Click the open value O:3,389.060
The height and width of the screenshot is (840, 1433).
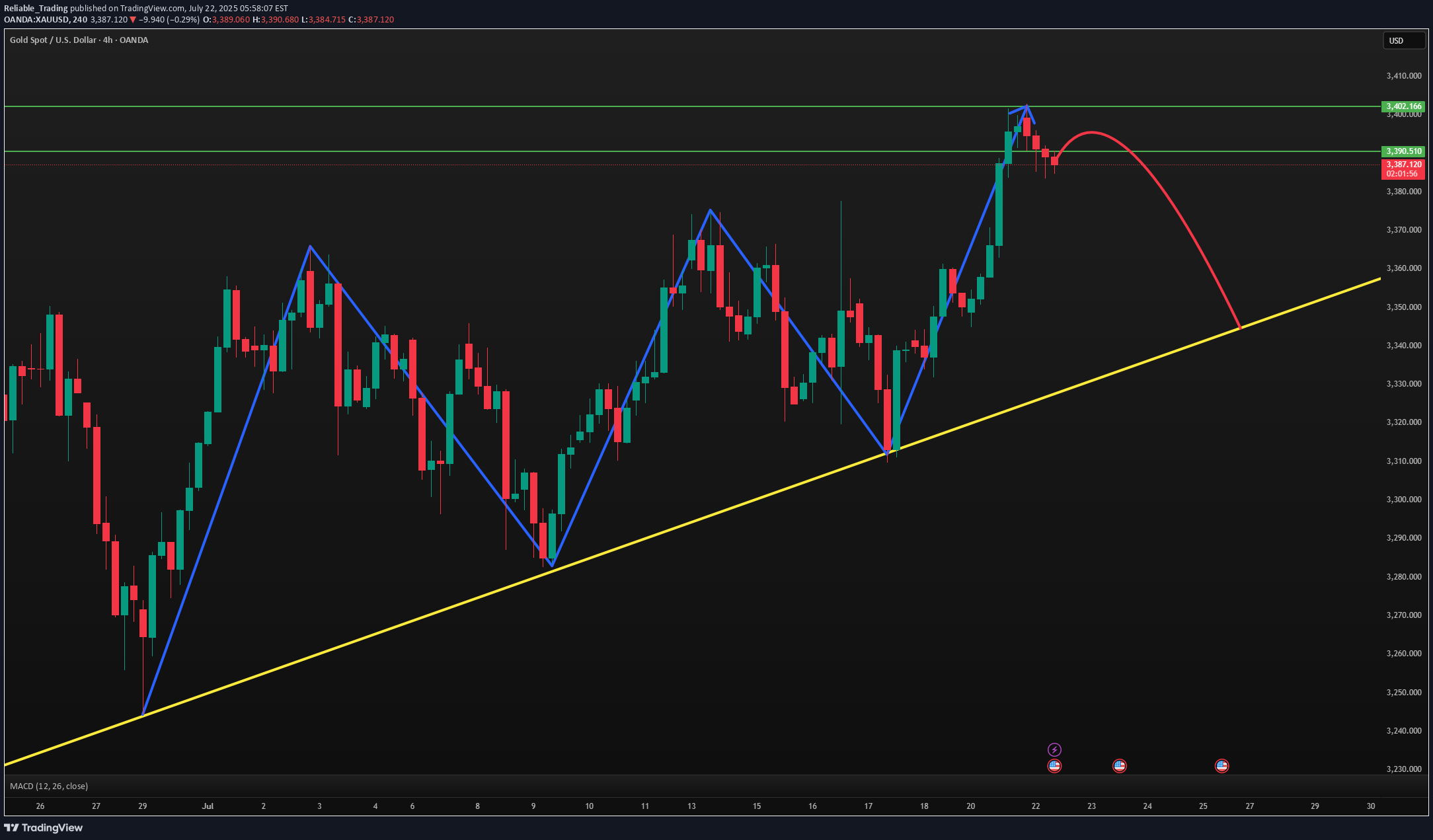(226, 20)
